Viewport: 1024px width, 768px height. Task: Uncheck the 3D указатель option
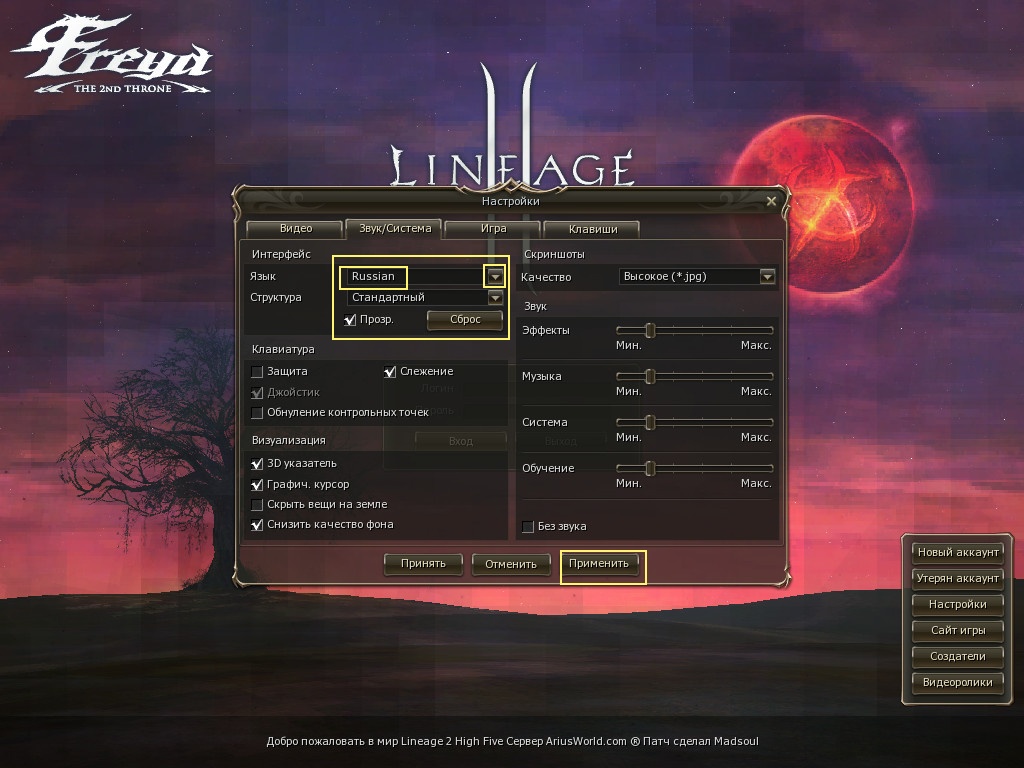pos(257,464)
